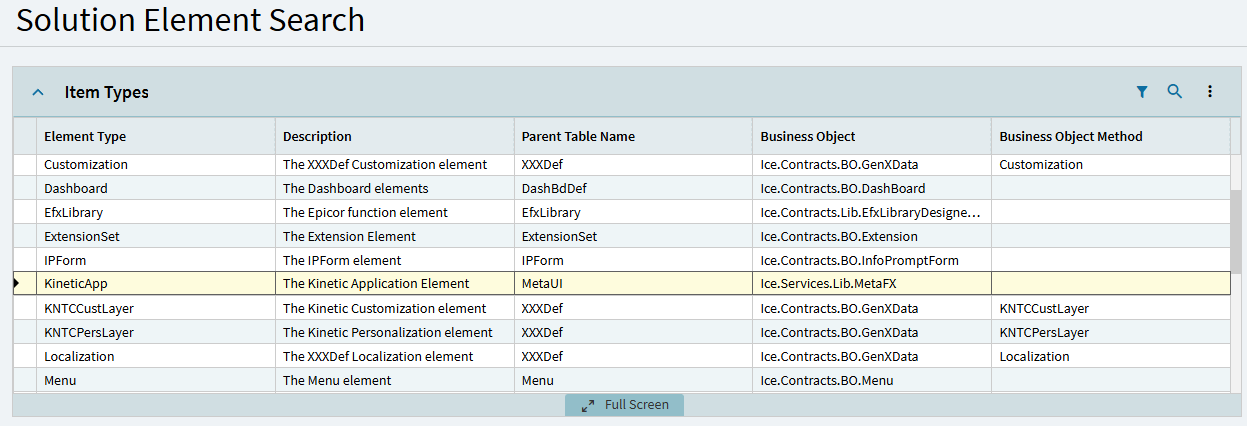The height and width of the screenshot is (426, 1247).
Task: Collapse the Item Types panel chevron
Action: coord(38,92)
